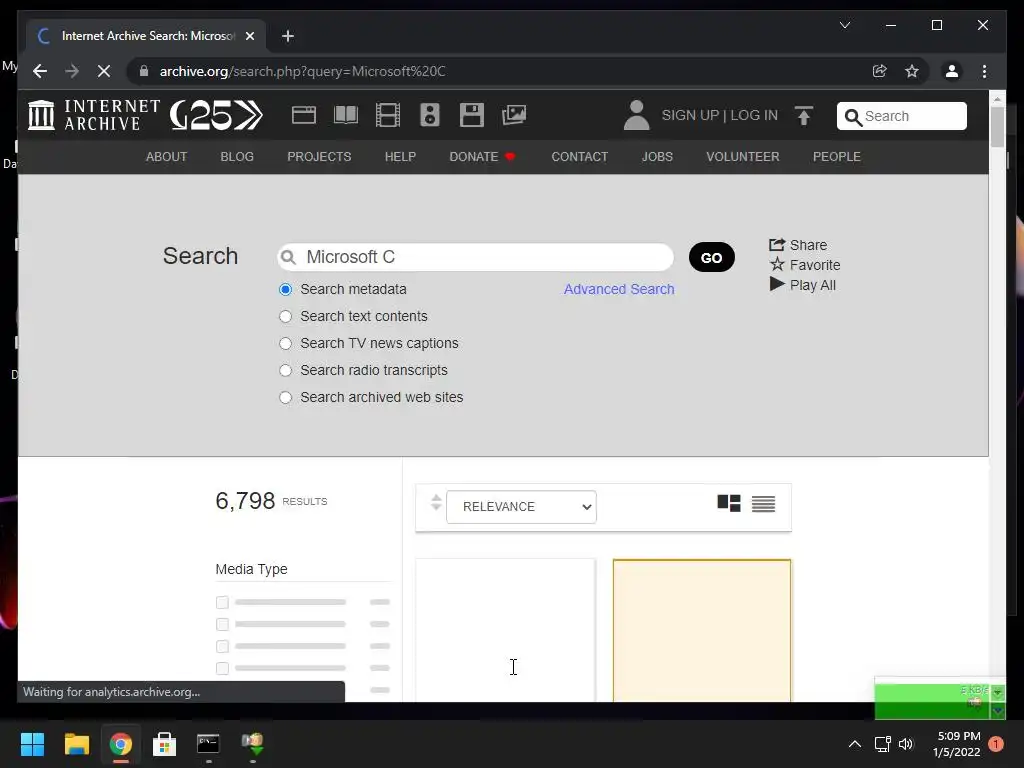
Task: Open the Relevance sort dropdown
Action: click(x=521, y=507)
